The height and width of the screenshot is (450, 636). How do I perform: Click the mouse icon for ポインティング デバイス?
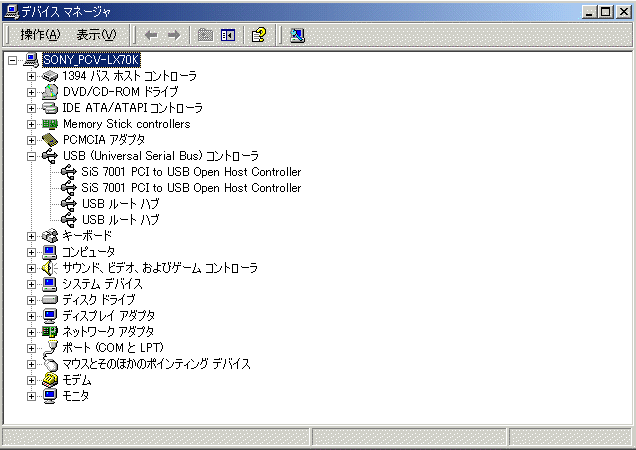pos(50,364)
